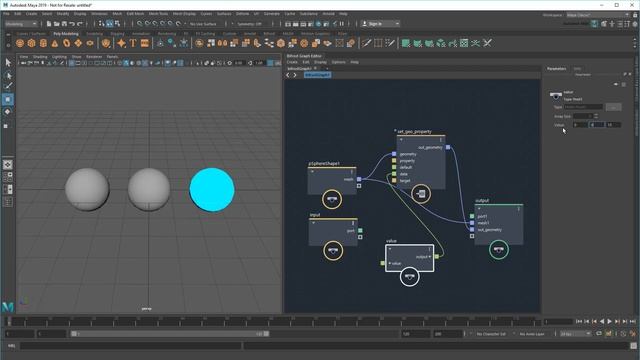Click the out_geometry port on set_geo_property
The width and height of the screenshot is (640, 360).
[448, 147]
